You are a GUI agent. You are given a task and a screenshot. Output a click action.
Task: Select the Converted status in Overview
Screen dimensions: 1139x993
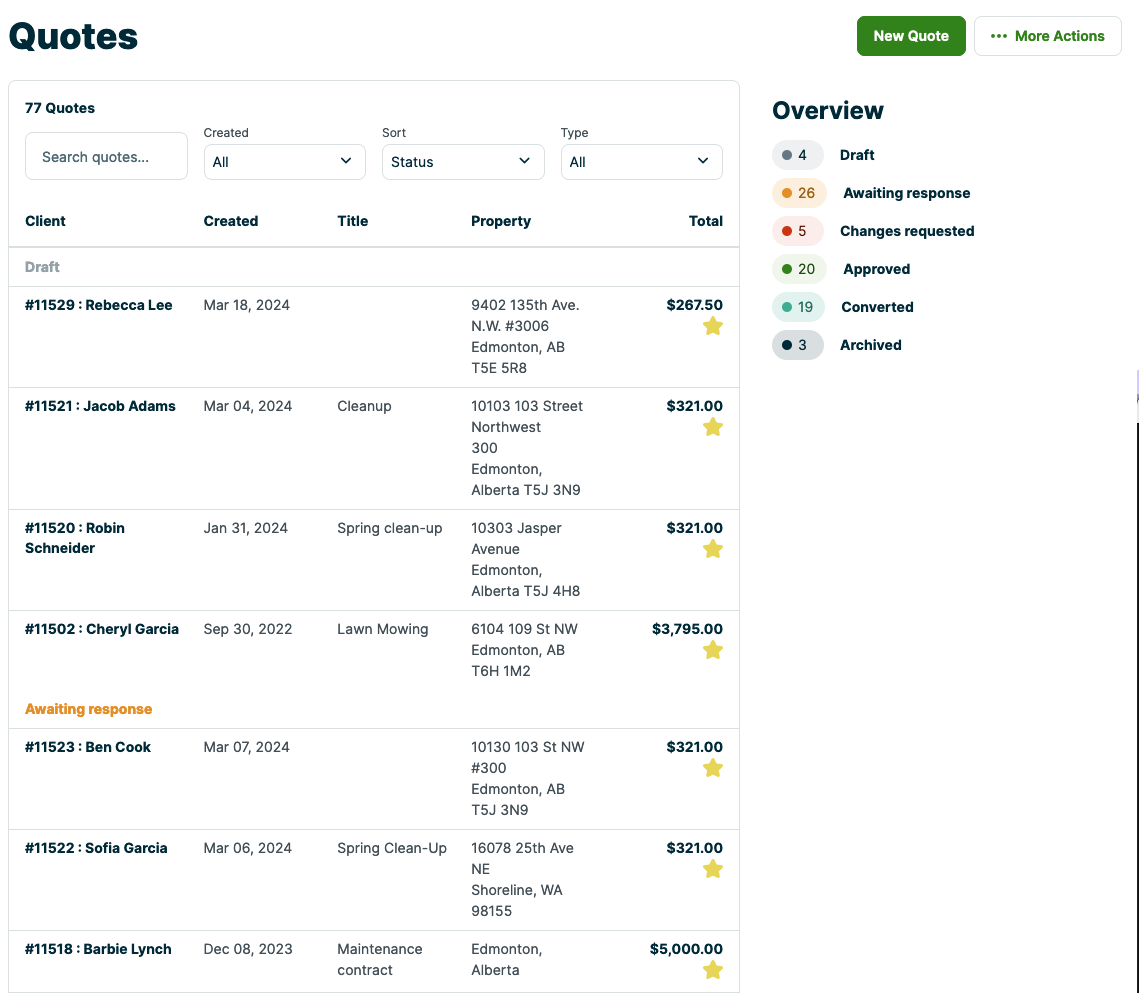(877, 307)
